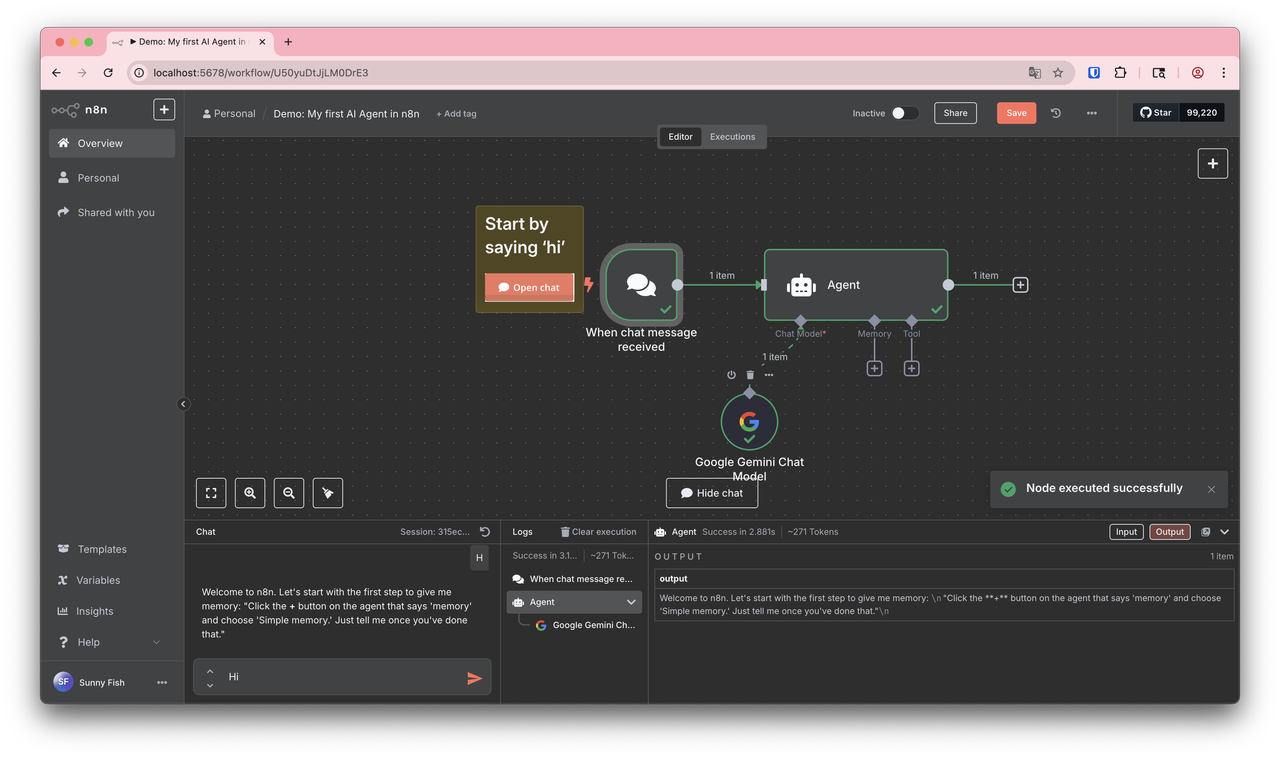Select the Google Gemini Chat Model node
The width and height of the screenshot is (1280, 757).
(749, 422)
